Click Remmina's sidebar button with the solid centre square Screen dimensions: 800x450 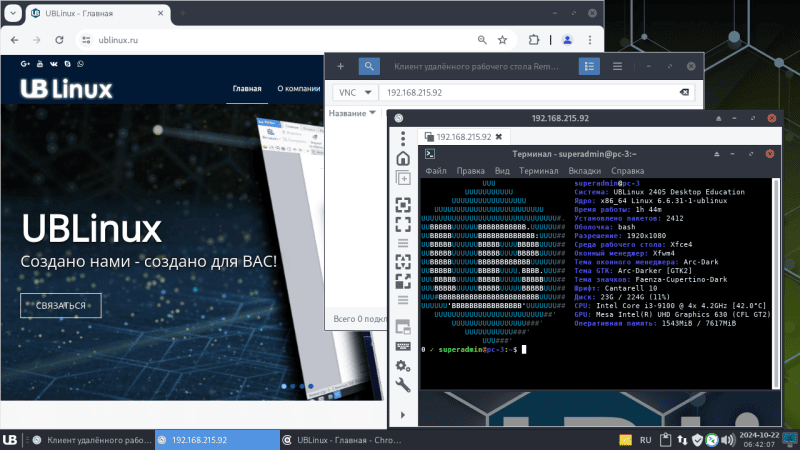(403, 205)
